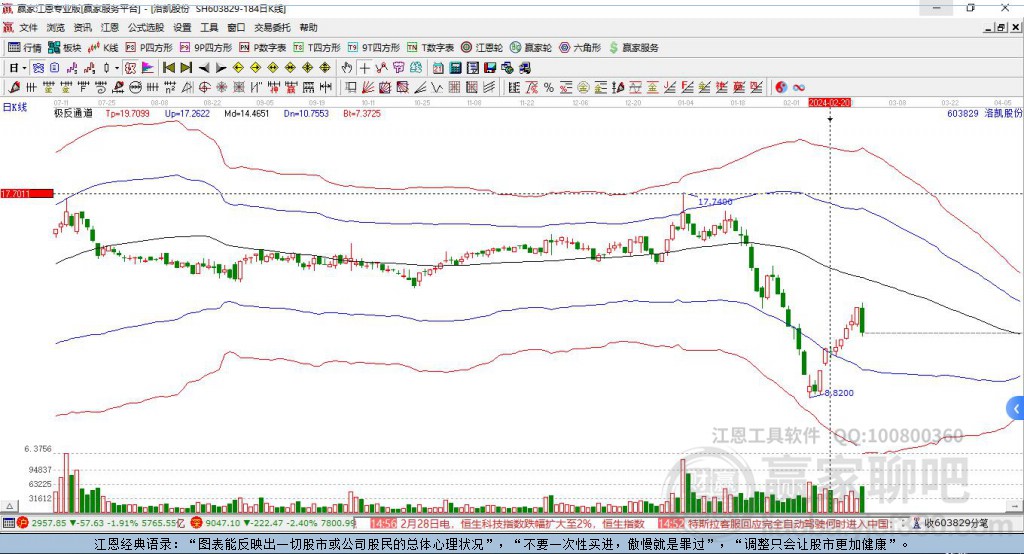The image size is (1024, 554).
Task: Expand the candlestick style dropdown arrow
Action: (x=117, y=68)
